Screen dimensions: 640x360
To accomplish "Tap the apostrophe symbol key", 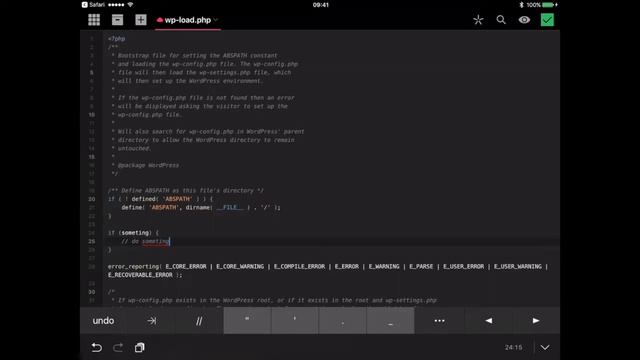I will pyautogui.click(x=295, y=321).
